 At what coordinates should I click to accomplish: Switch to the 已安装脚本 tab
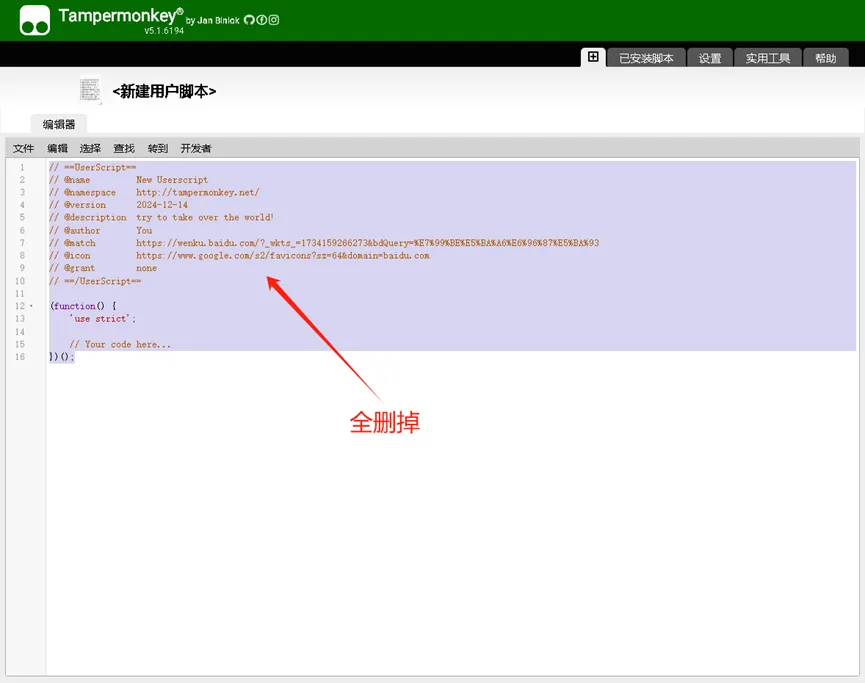pyautogui.click(x=646, y=58)
